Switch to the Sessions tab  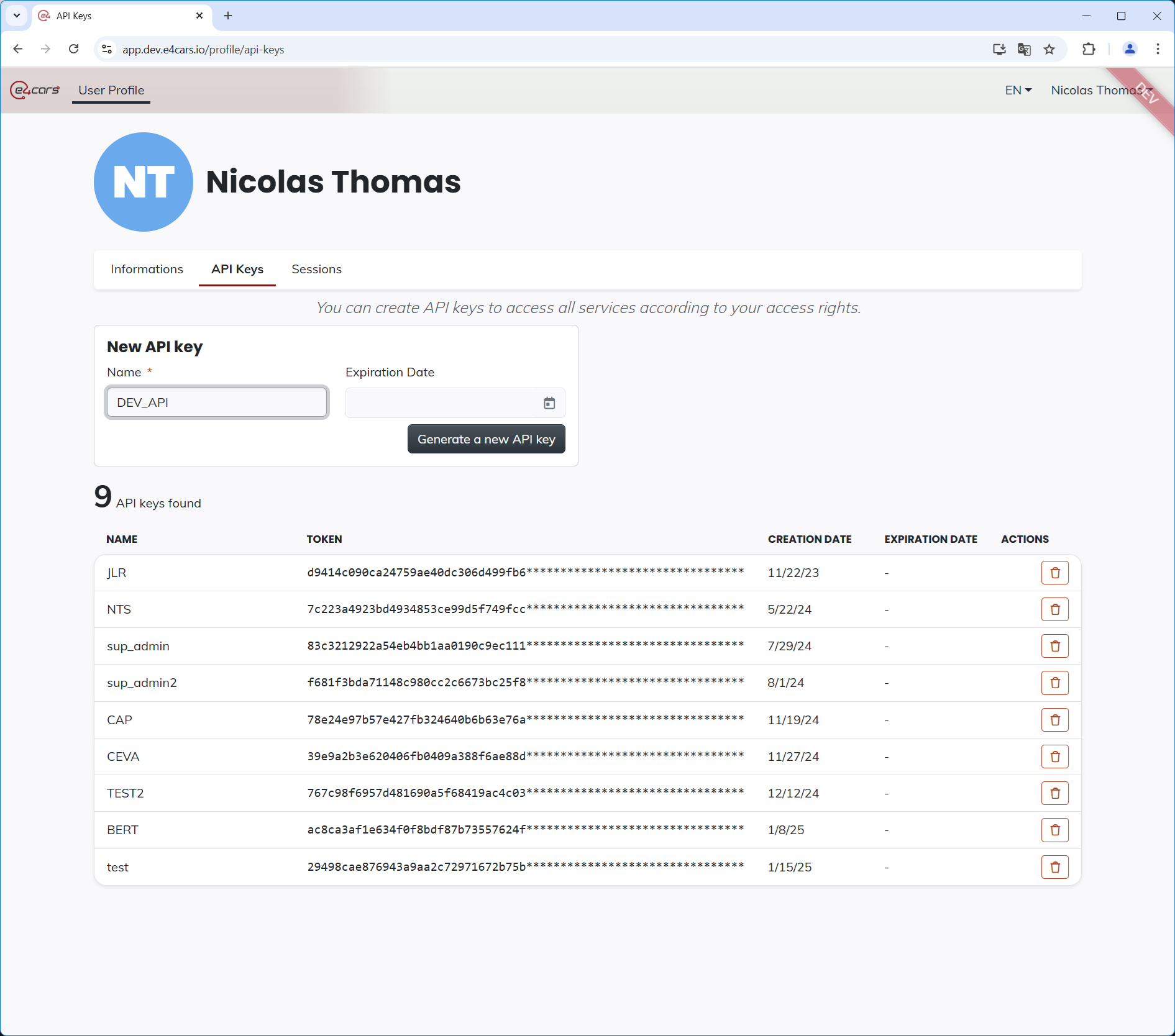pos(316,269)
